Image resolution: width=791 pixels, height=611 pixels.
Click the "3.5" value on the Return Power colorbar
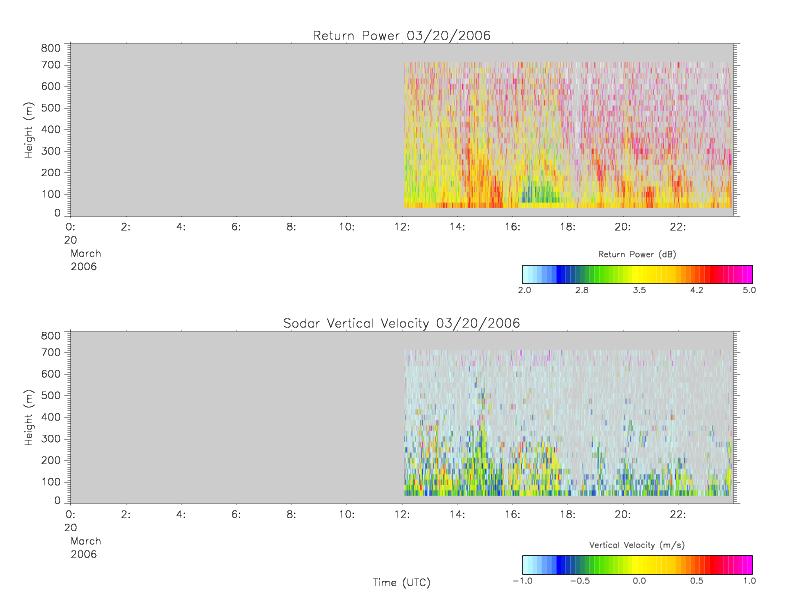[x=639, y=290]
